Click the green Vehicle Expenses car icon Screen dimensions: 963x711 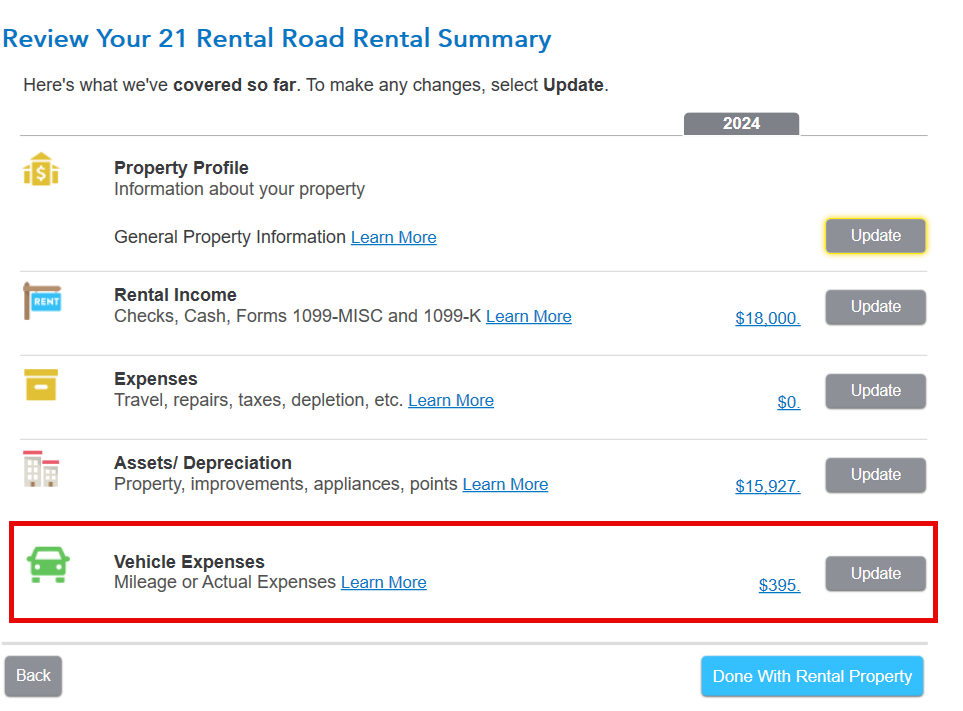coord(48,565)
